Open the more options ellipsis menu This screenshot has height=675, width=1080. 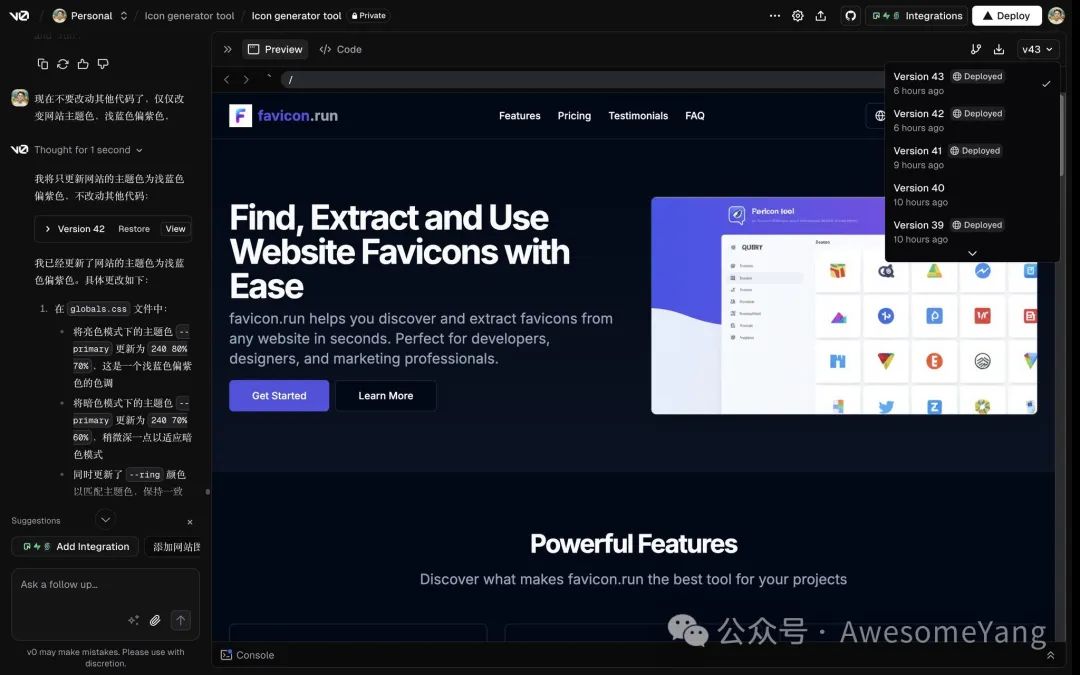[775, 15]
